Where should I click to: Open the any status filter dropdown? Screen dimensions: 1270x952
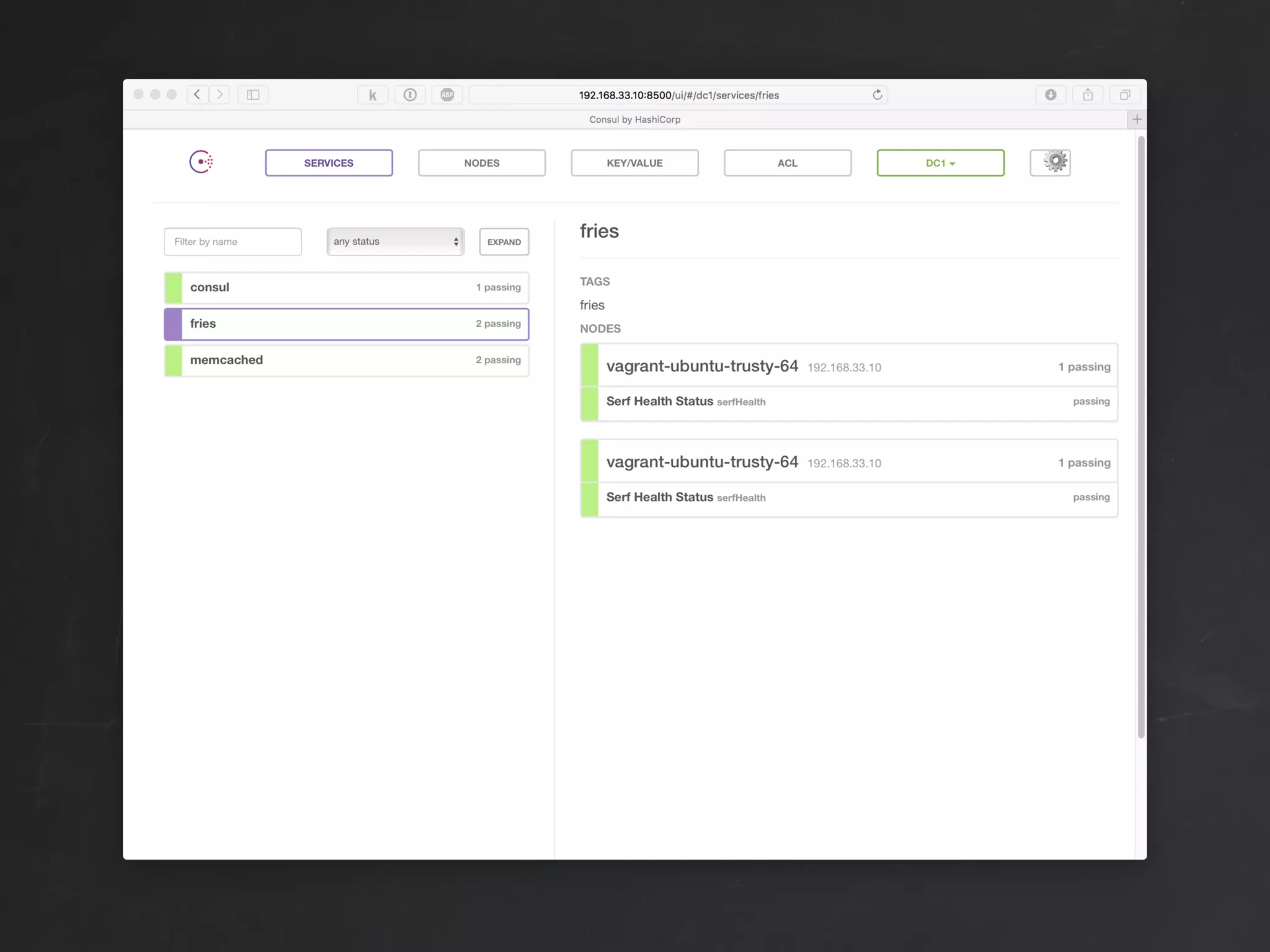point(396,242)
